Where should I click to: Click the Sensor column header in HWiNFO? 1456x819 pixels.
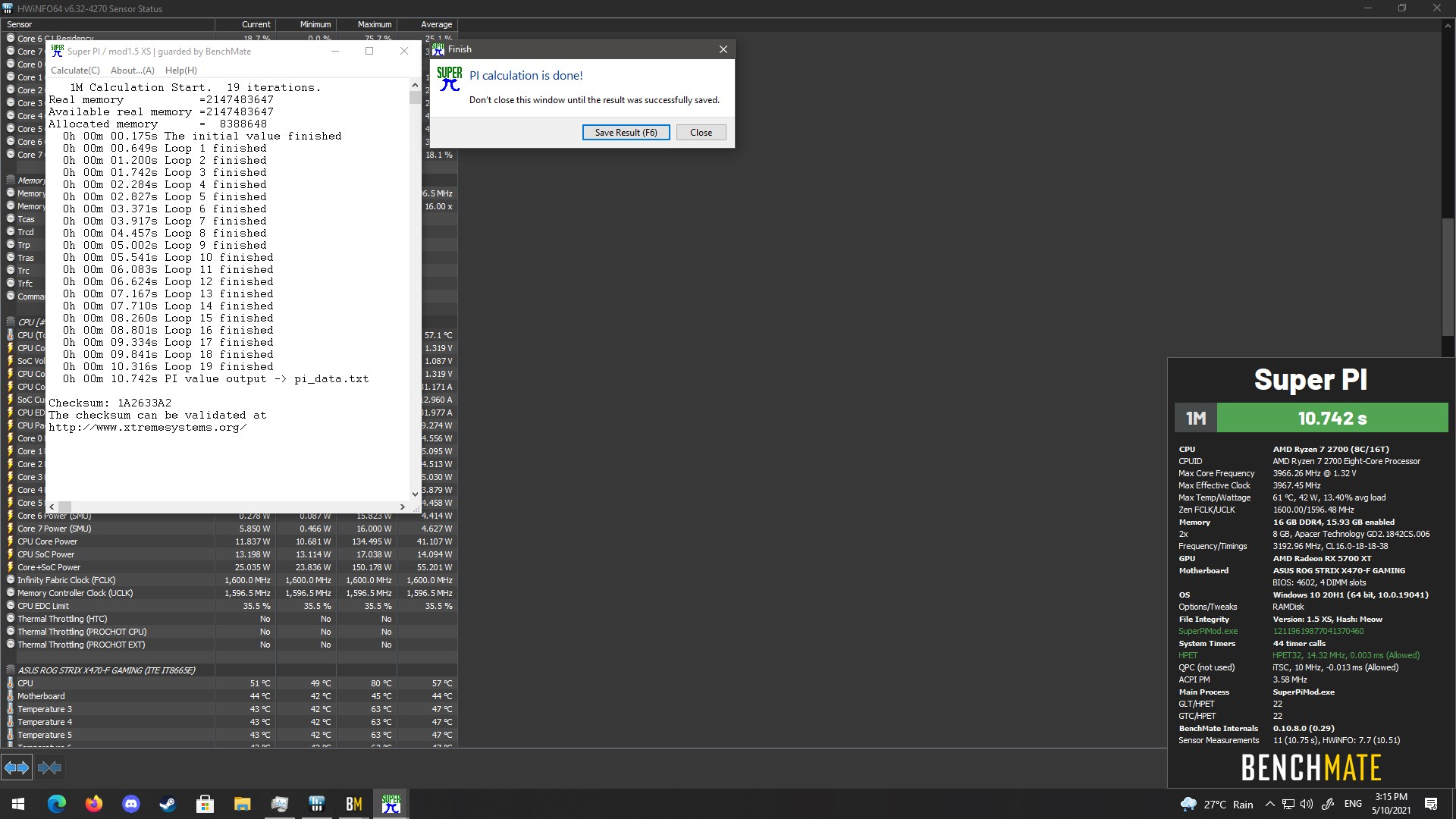click(108, 24)
